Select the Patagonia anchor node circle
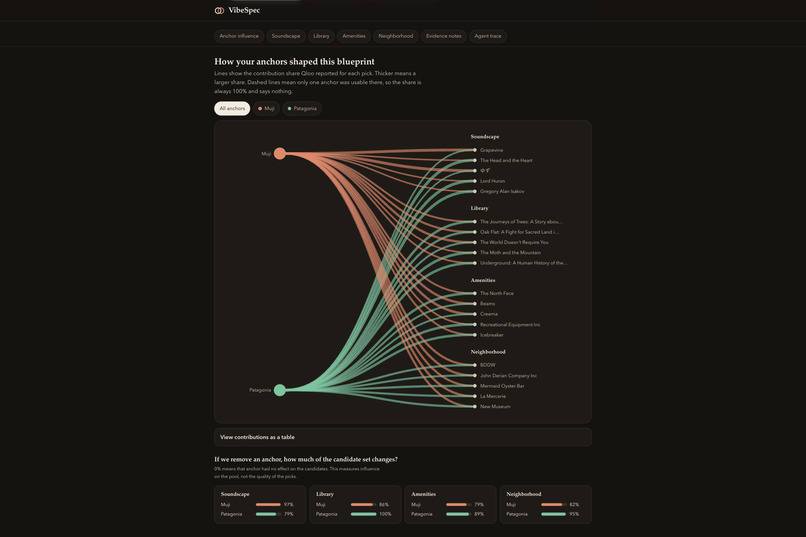806x537 pixels. coord(280,390)
